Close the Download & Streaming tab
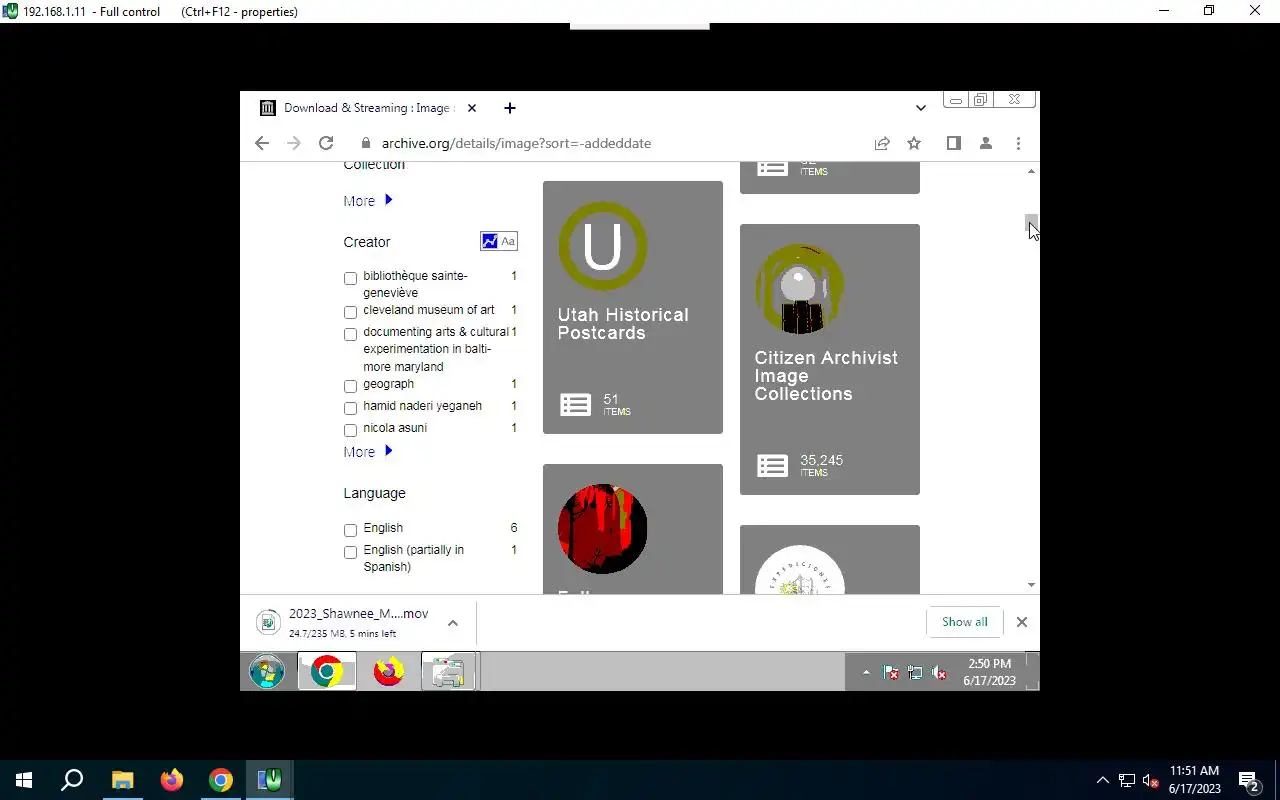 [x=472, y=108]
